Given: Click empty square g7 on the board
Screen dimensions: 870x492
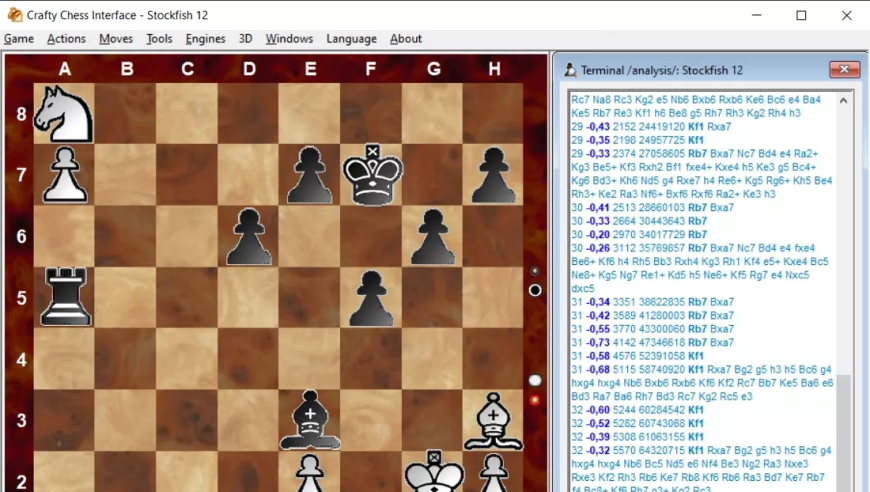Looking at the screenshot, I should click(x=432, y=175).
